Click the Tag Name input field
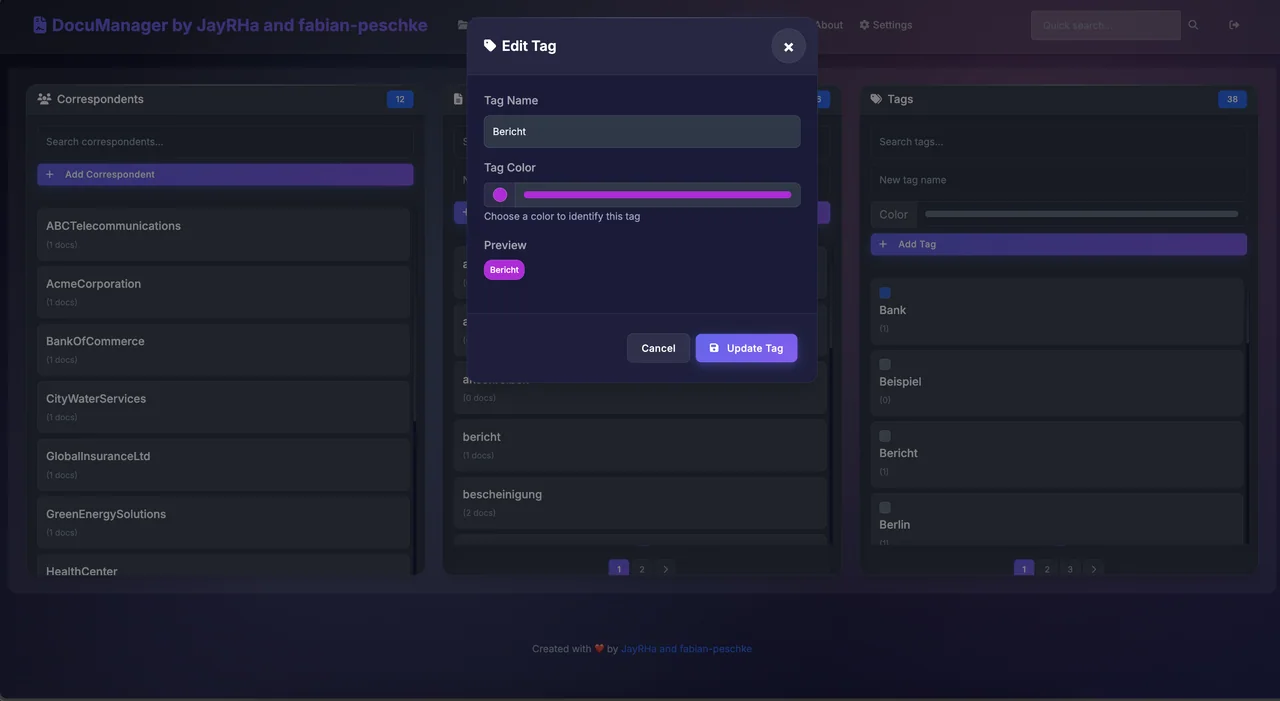Viewport: 1280px width, 701px height. pos(642,131)
